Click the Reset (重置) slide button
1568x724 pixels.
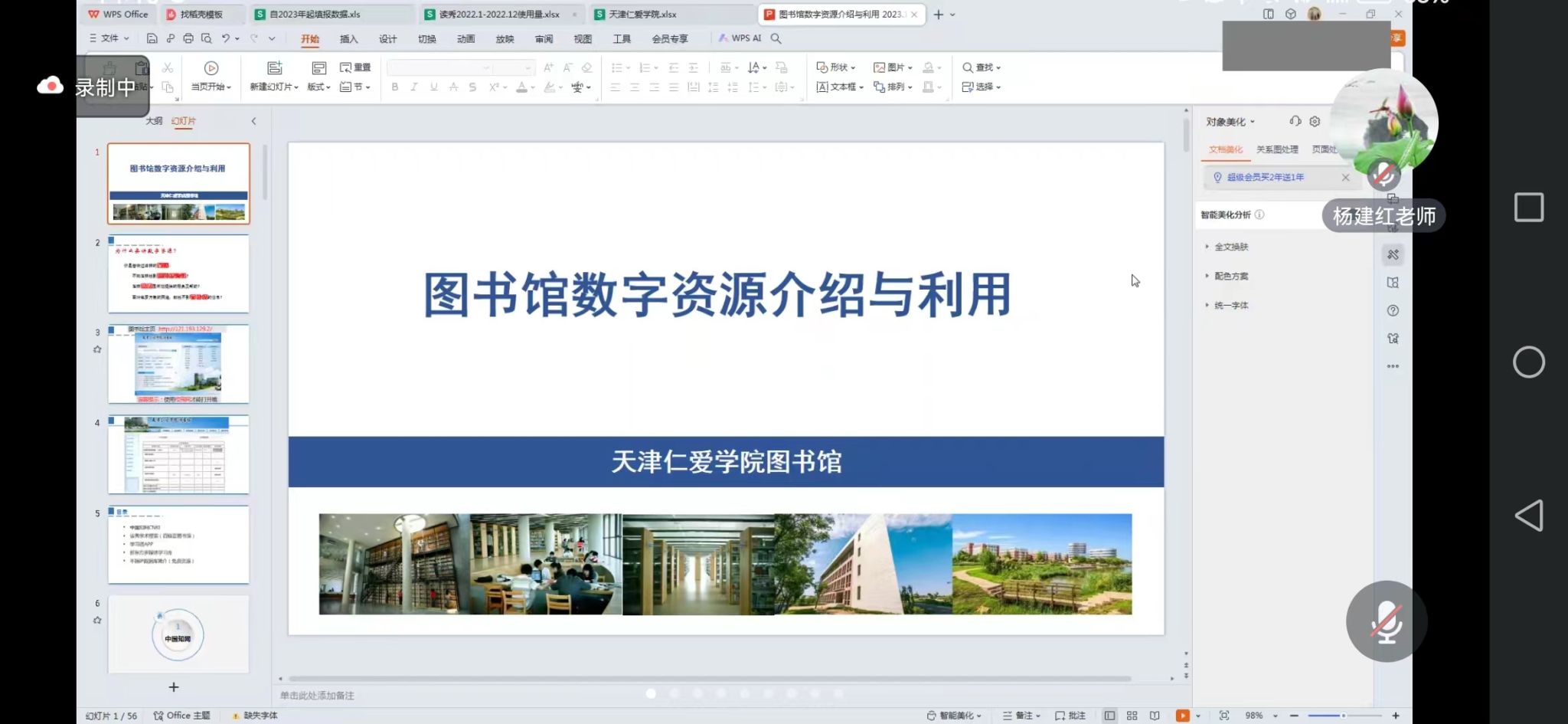coord(355,67)
